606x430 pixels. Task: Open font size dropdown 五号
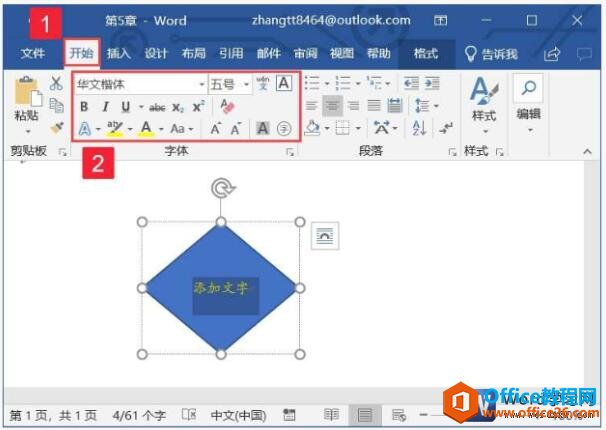[246, 84]
